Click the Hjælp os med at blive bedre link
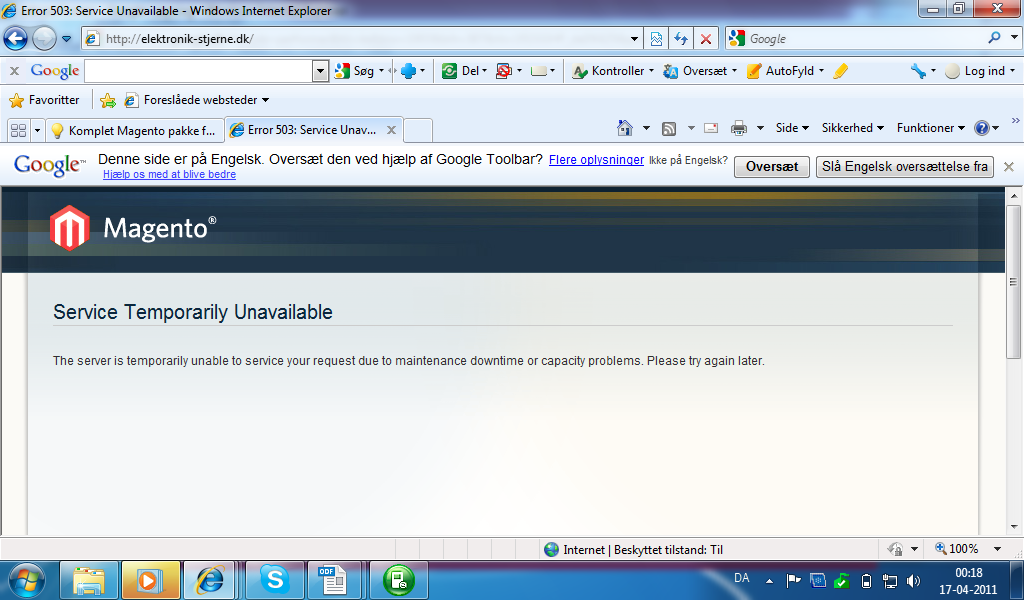This screenshot has height=600, width=1024. pos(169,174)
